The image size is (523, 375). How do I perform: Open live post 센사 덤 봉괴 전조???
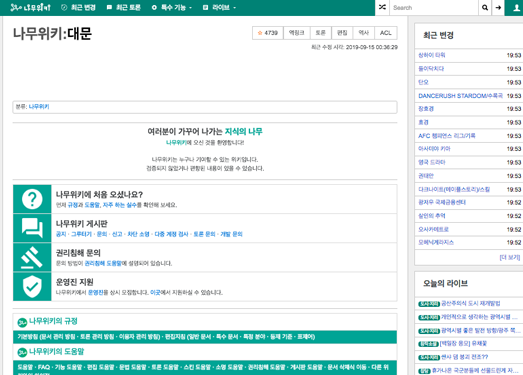click(x=465, y=357)
